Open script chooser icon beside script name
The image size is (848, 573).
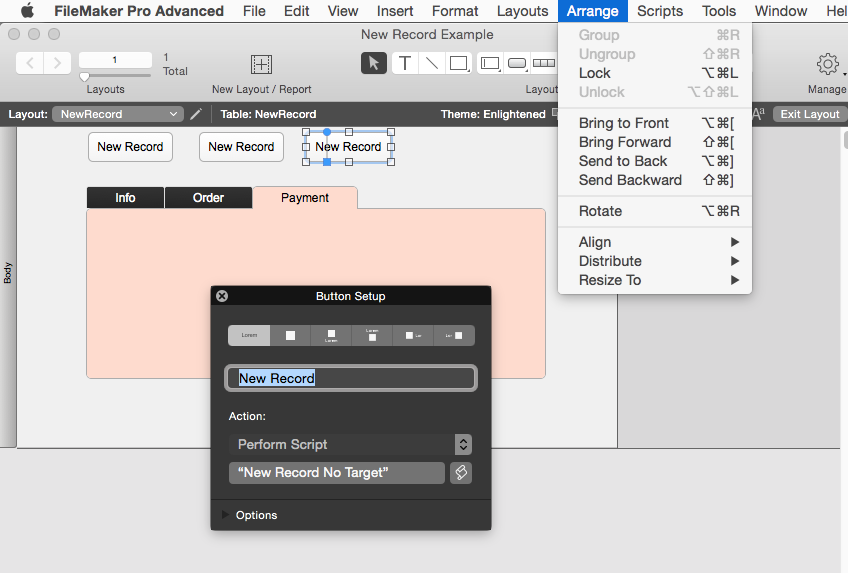[461, 472]
